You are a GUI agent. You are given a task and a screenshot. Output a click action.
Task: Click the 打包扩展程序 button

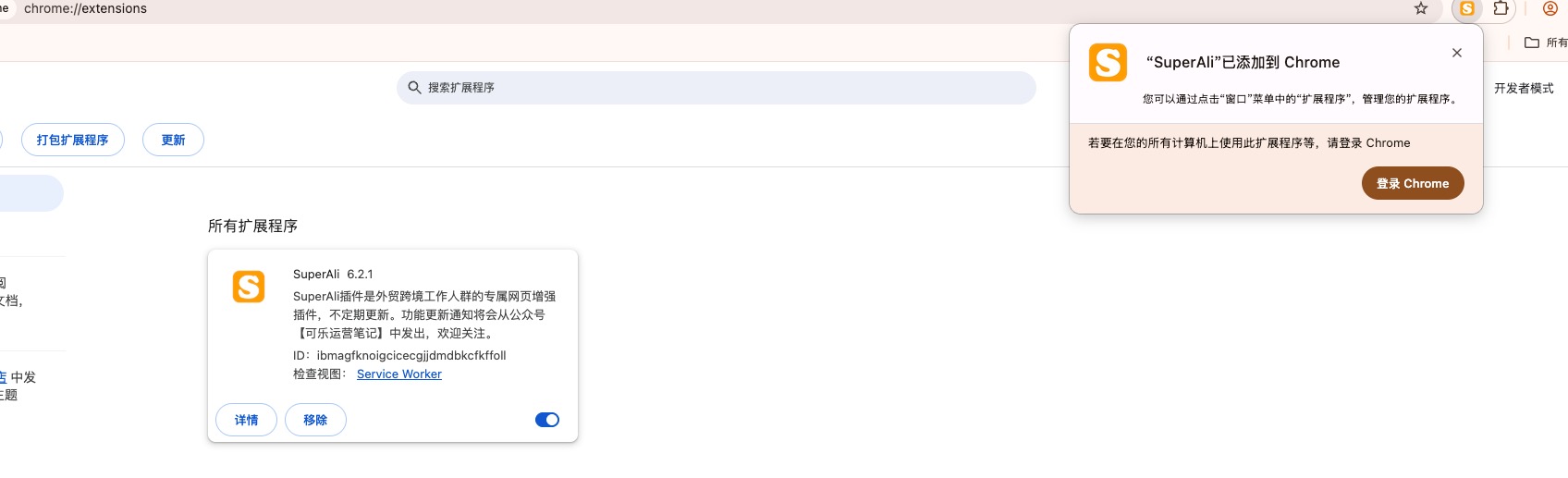72,140
